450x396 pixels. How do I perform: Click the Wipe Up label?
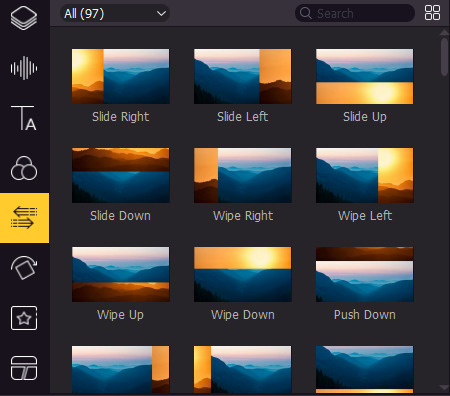(x=120, y=315)
